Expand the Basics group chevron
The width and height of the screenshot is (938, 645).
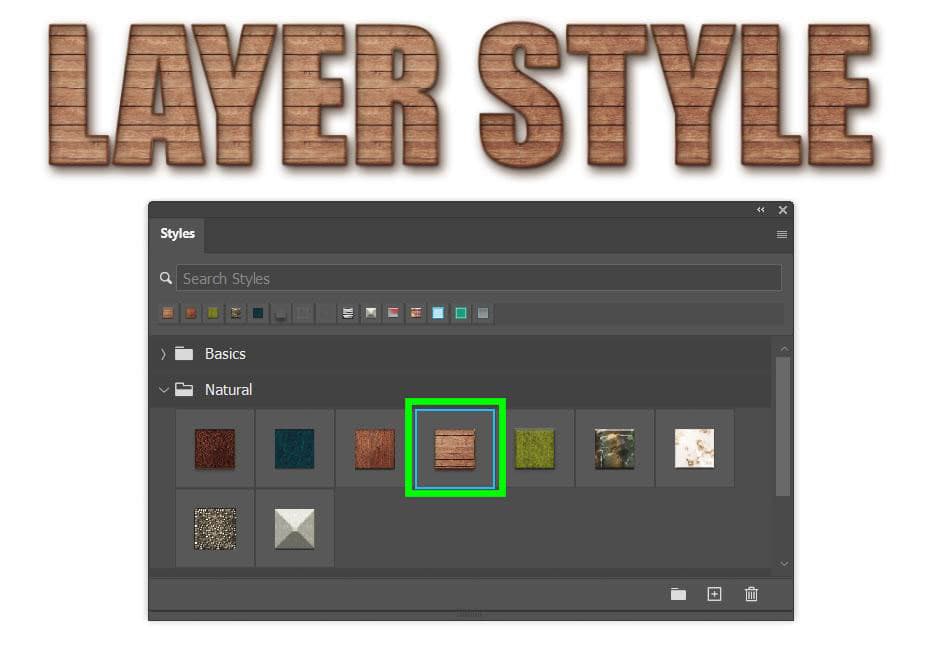[163, 354]
